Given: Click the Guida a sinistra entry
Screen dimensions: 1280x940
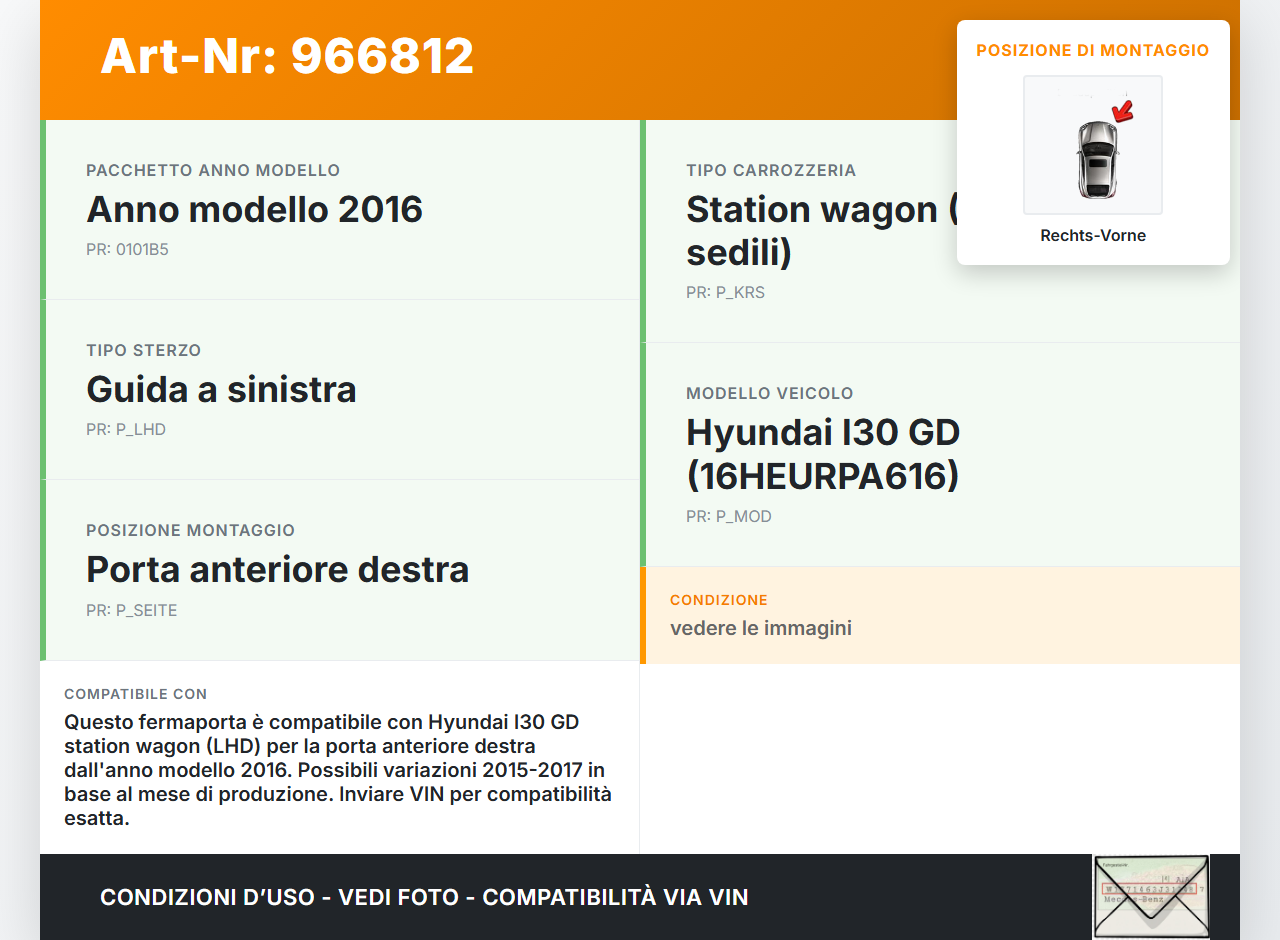Looking at the screenshot, I should [221, 390].
